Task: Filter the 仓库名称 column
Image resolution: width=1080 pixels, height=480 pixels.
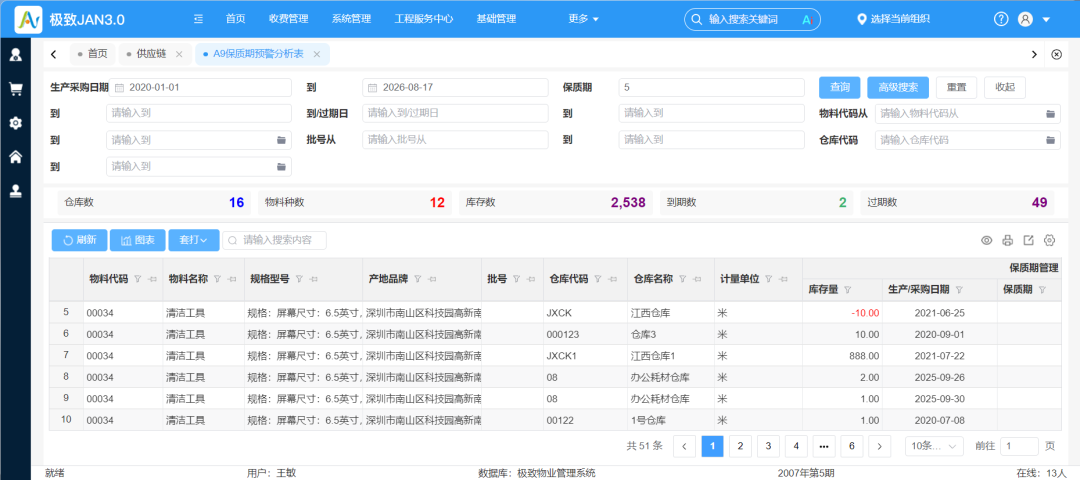Action: pyautogui.click(x=683, y=279)
